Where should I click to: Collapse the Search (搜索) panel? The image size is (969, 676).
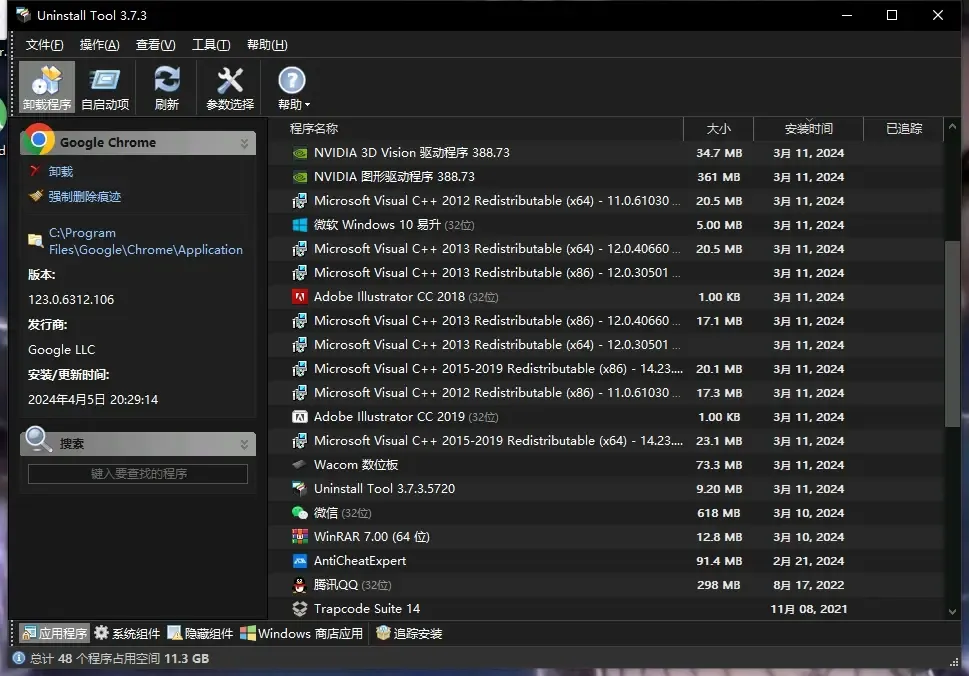(244, 444)
